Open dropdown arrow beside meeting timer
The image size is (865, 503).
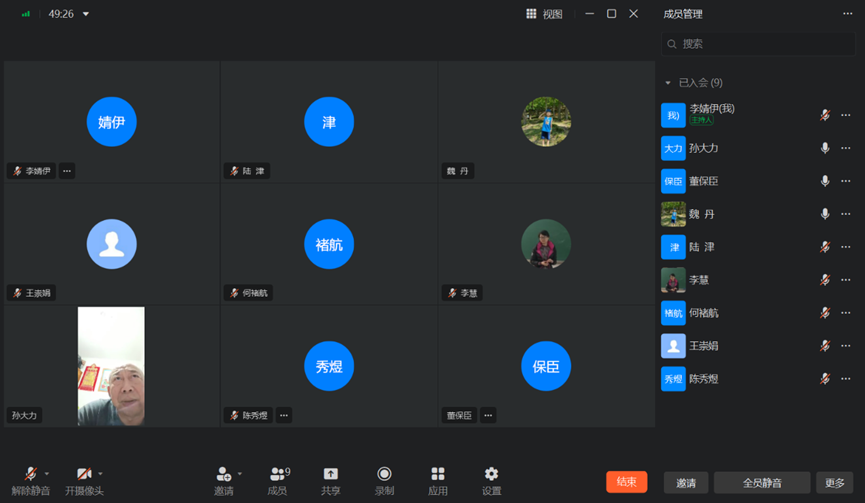(86, 15)
